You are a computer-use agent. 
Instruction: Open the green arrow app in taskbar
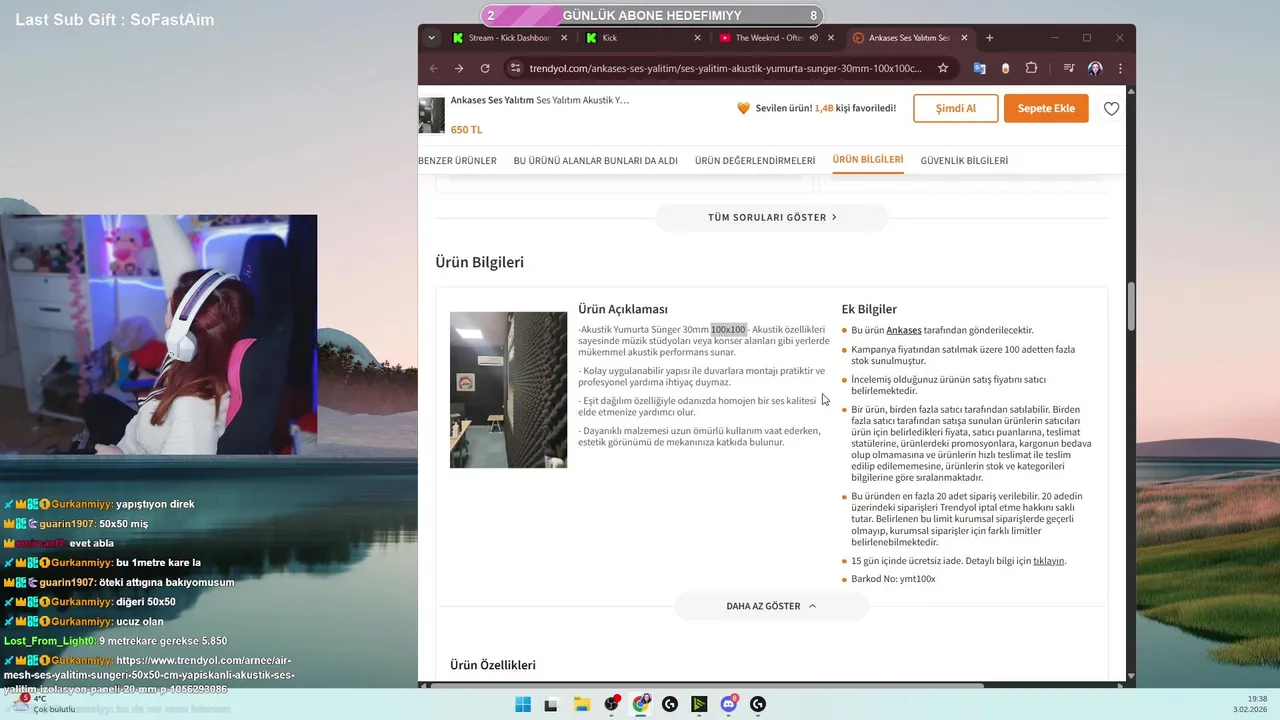699,704
